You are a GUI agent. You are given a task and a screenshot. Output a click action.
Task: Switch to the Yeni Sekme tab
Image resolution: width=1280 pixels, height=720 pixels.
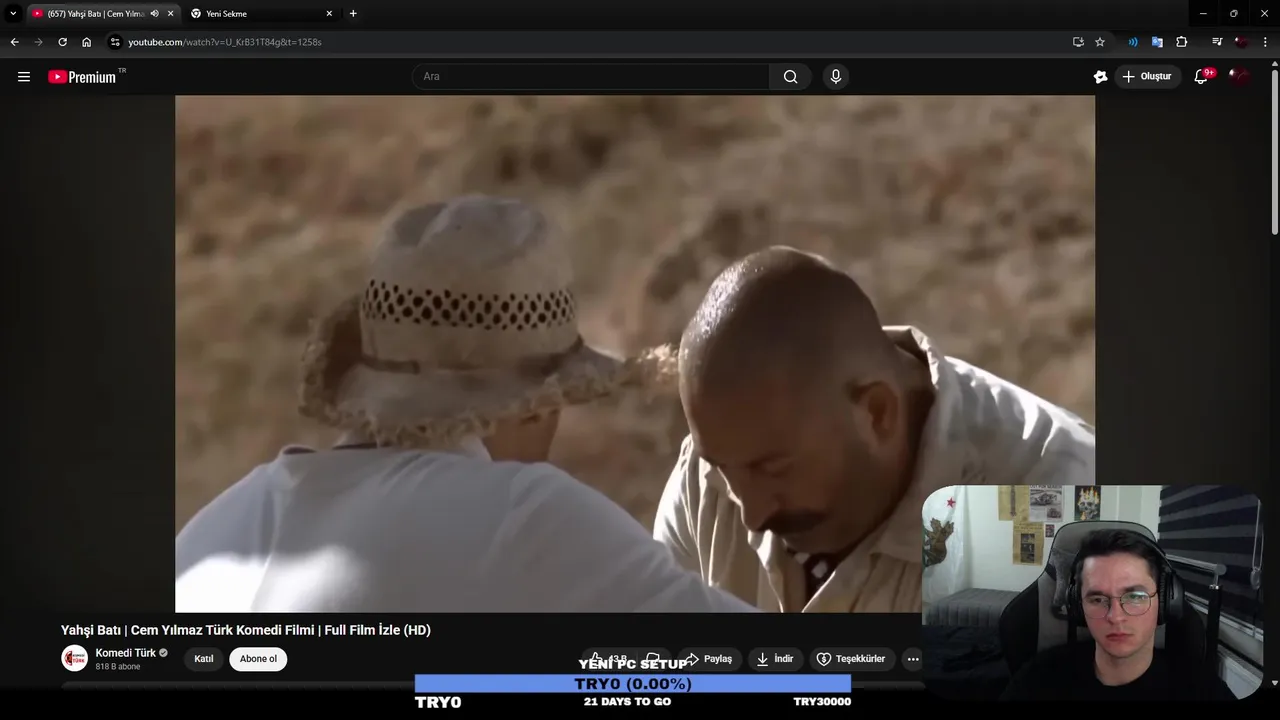[262, 13]
